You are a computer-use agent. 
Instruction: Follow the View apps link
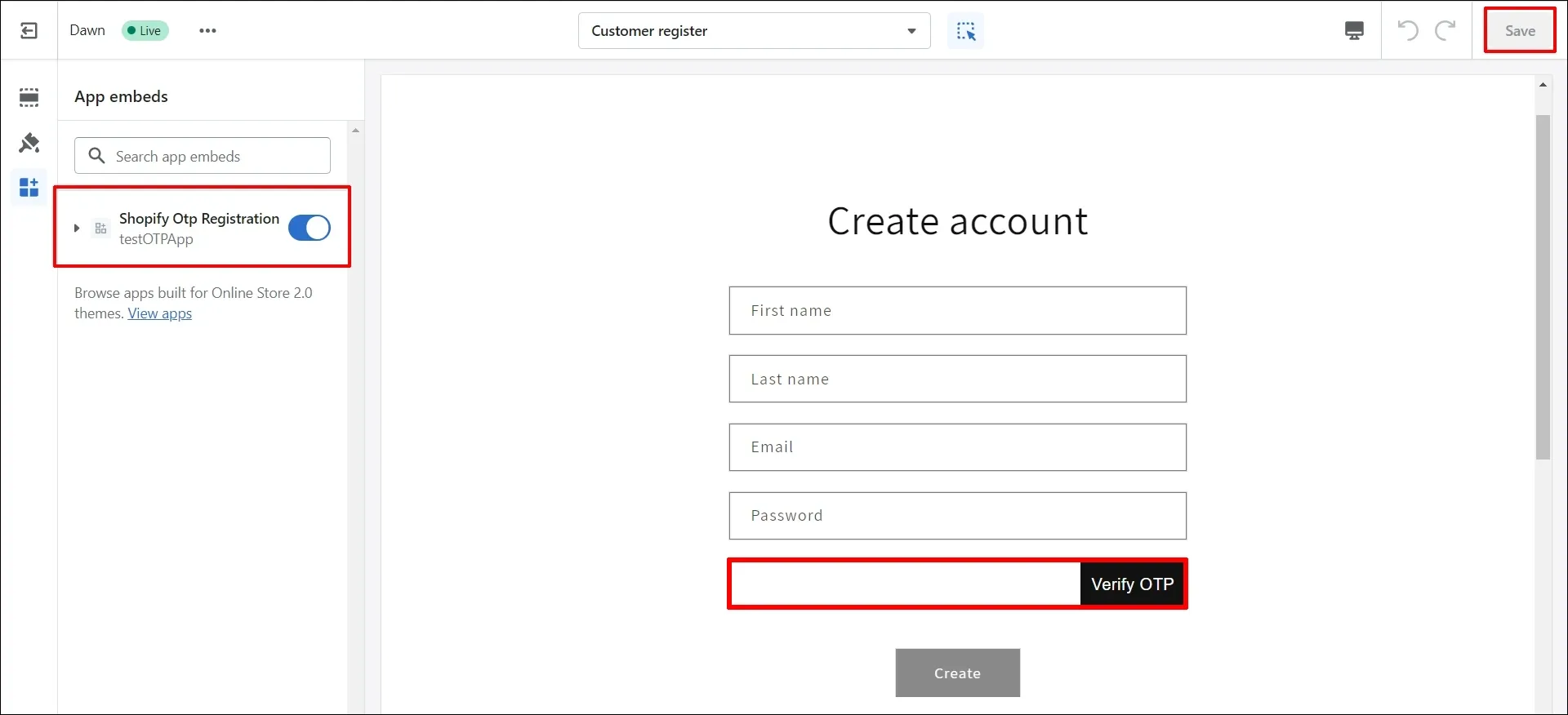click(x=160, y=313)
